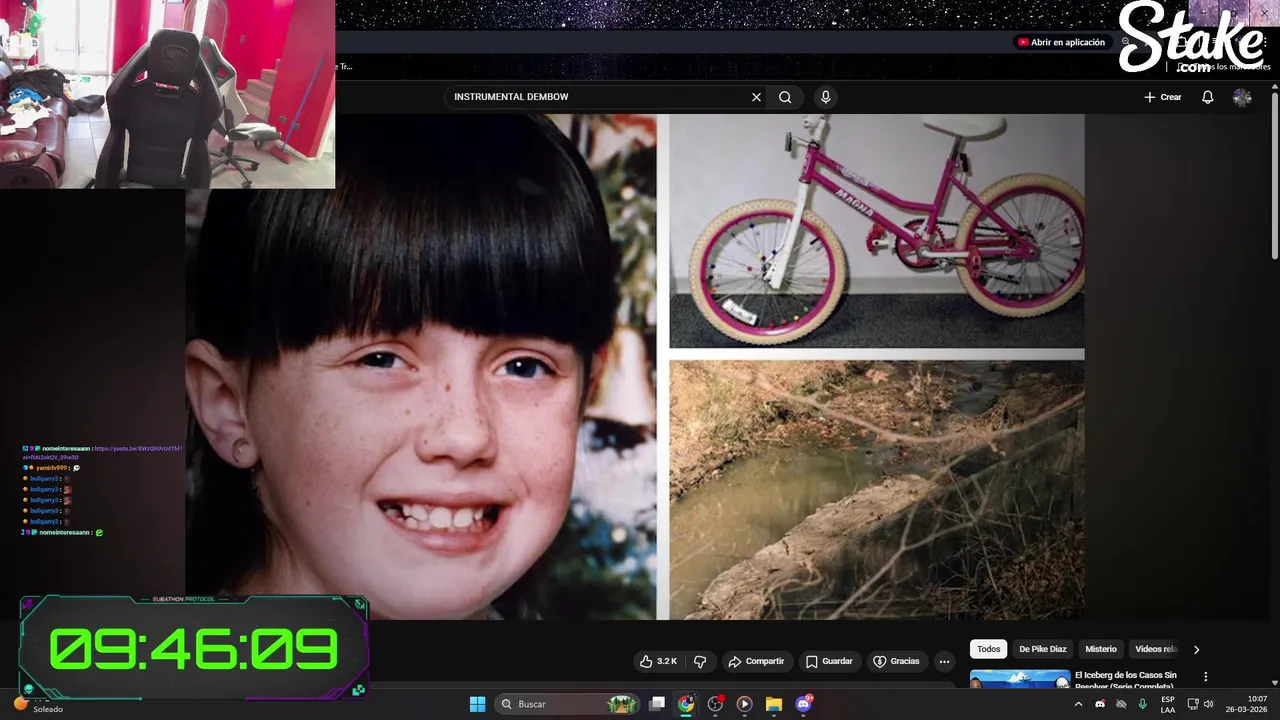
Task: Click the video player showing the girl photo
Action: [x=635, y=366]
